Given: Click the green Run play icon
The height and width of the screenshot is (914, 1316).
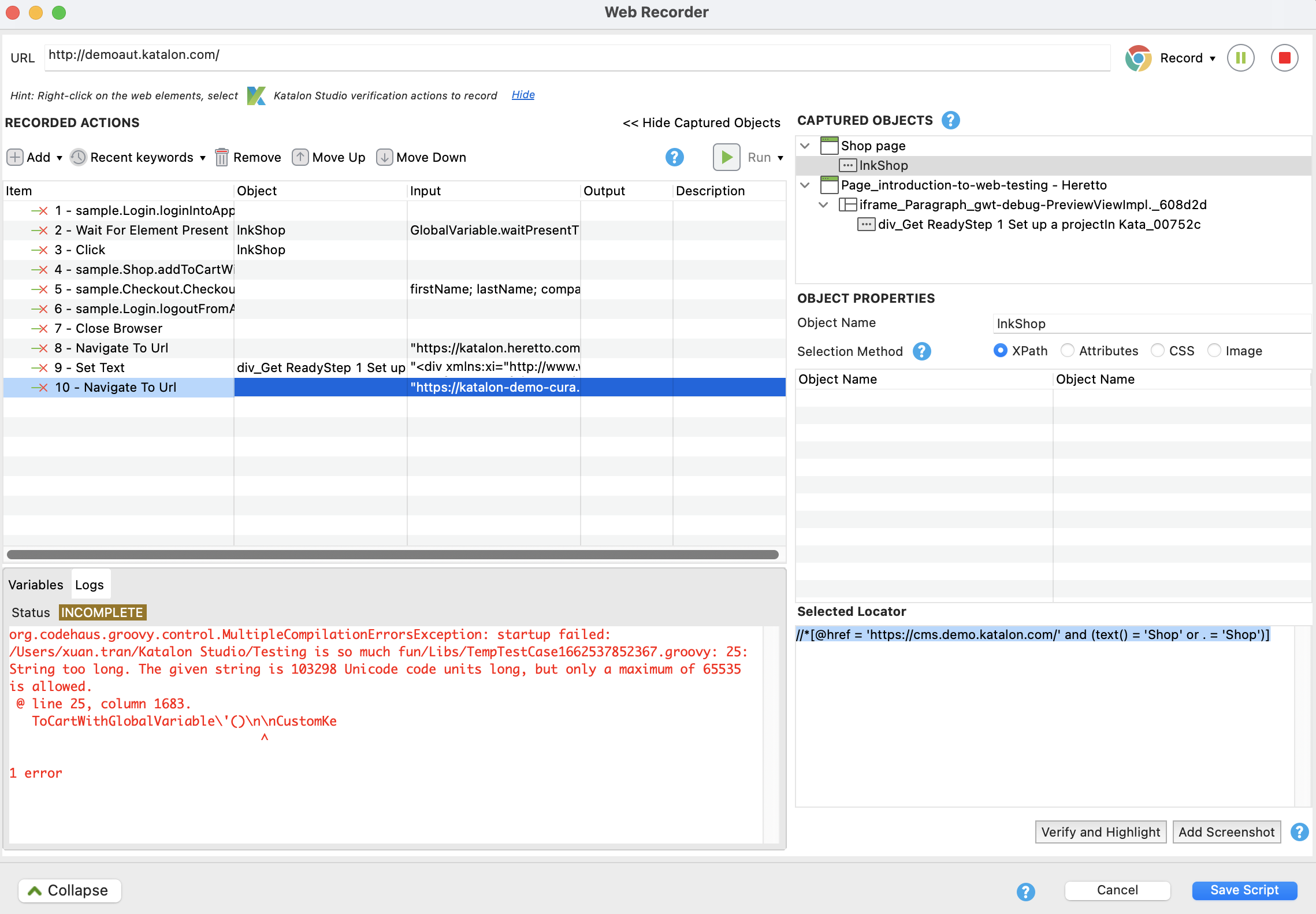Looking at the screenshot, I should coord(726,157).
